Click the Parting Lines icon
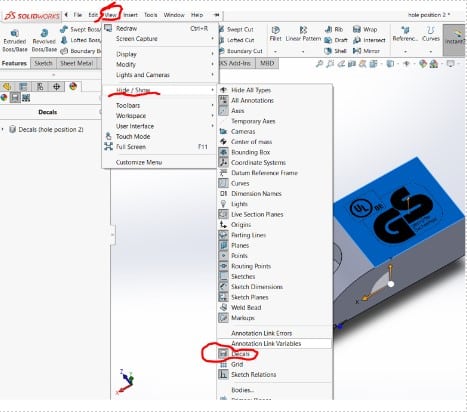 pos(223,235)
